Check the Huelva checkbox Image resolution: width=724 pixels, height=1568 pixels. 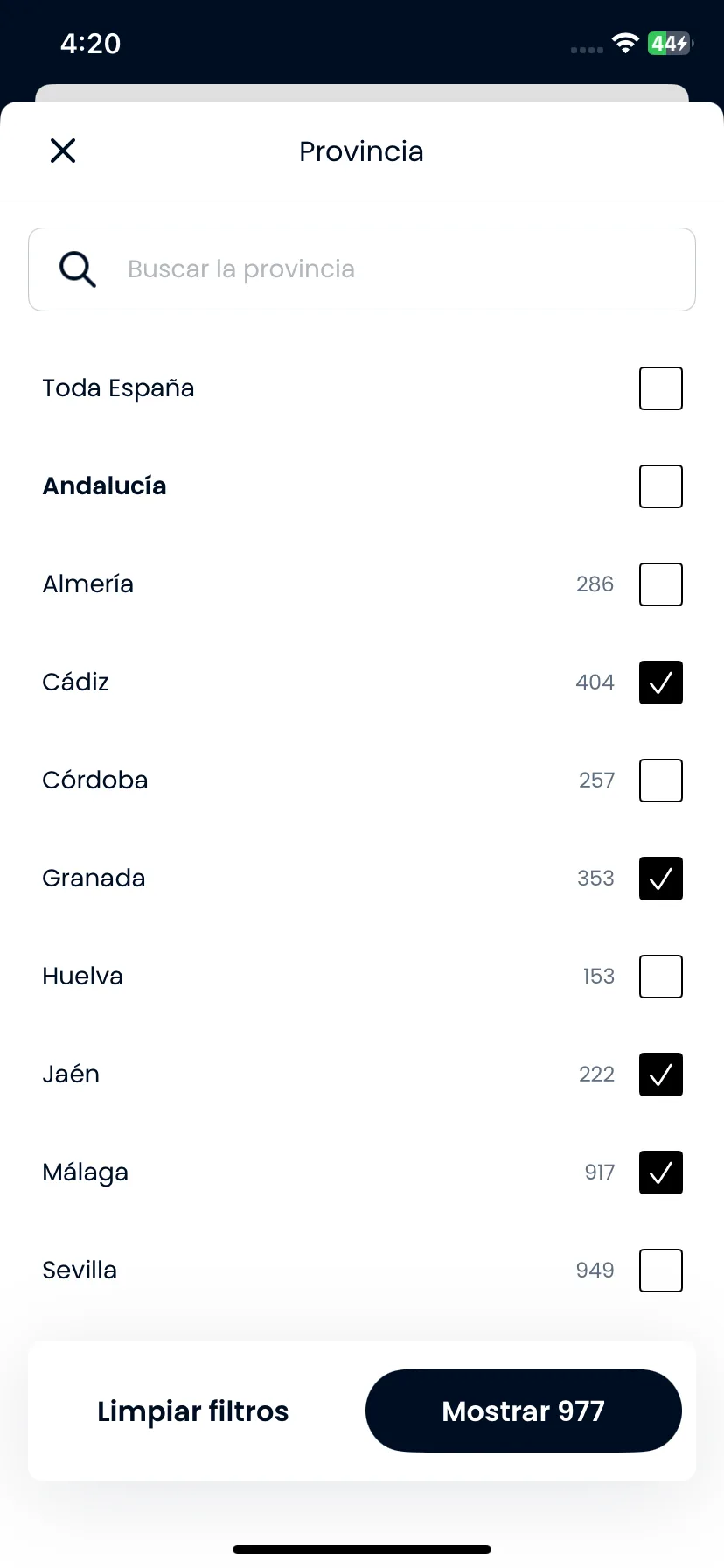(661, 976)
